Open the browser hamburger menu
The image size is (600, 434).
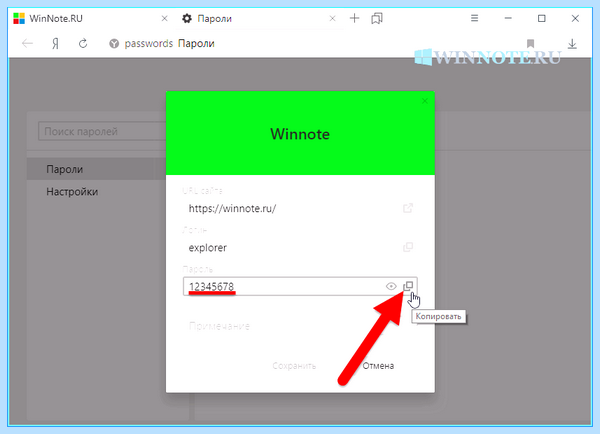tap(474, 18)
